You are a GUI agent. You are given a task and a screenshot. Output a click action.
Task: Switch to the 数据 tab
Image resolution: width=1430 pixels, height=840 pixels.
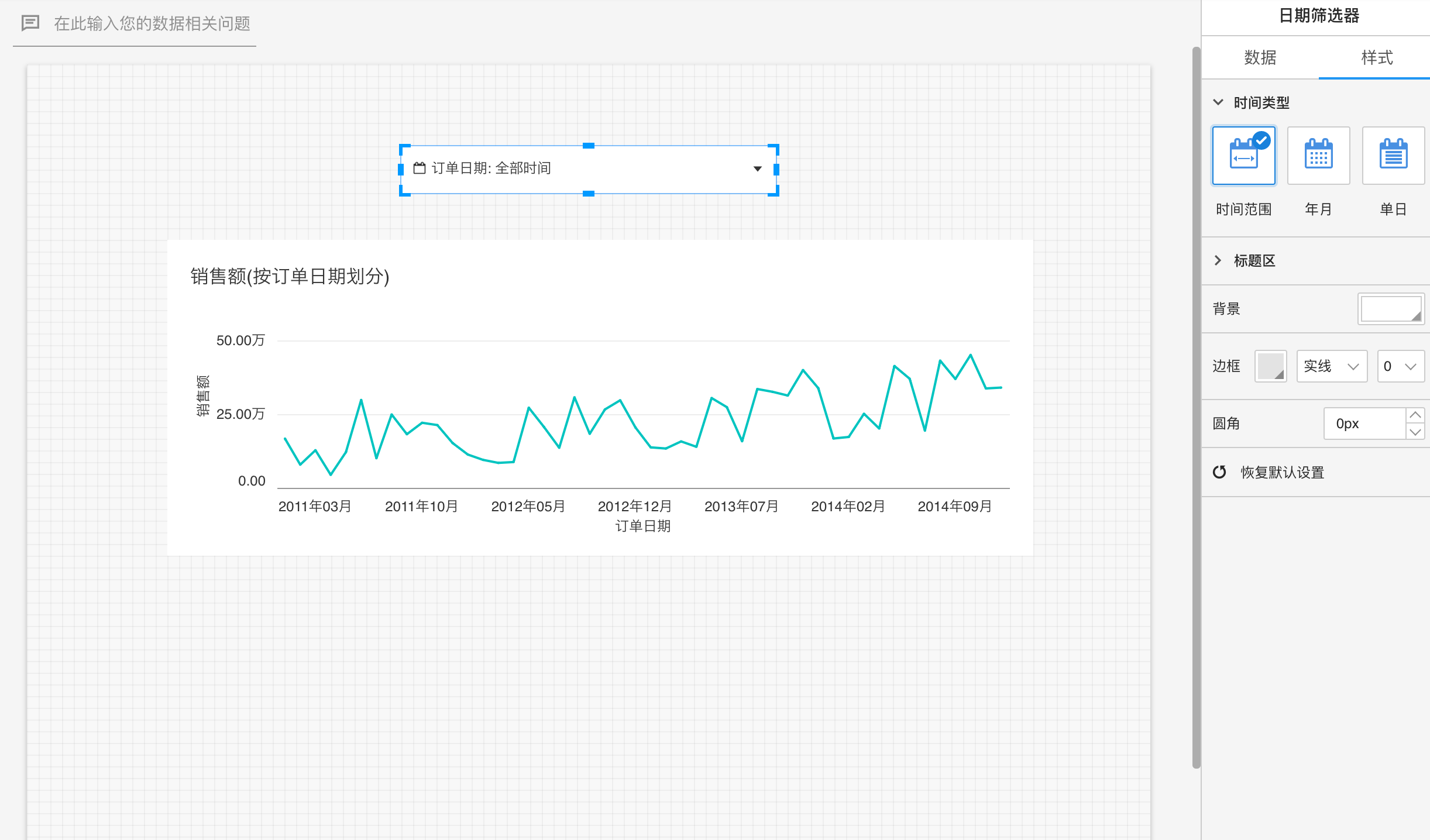click(x=1260, y=57)
